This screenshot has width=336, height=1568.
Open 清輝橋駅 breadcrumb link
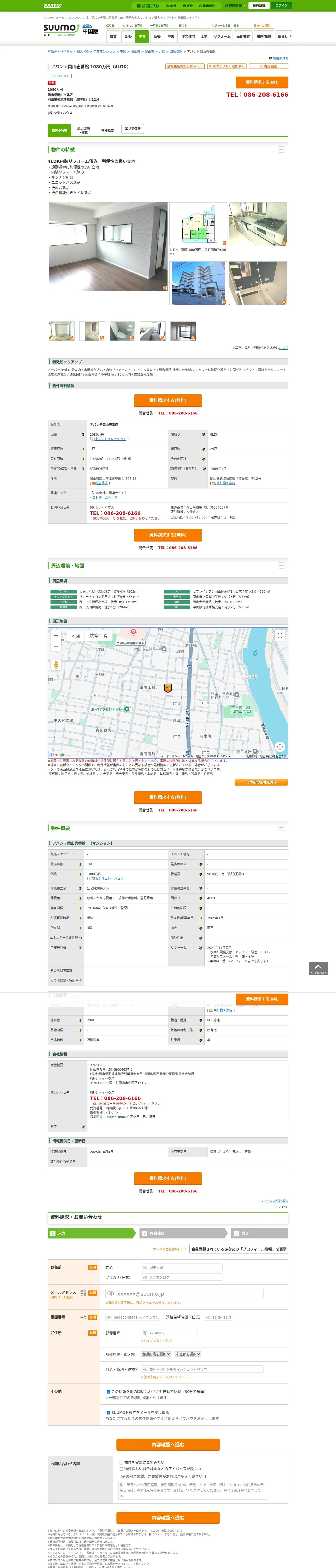176,52
